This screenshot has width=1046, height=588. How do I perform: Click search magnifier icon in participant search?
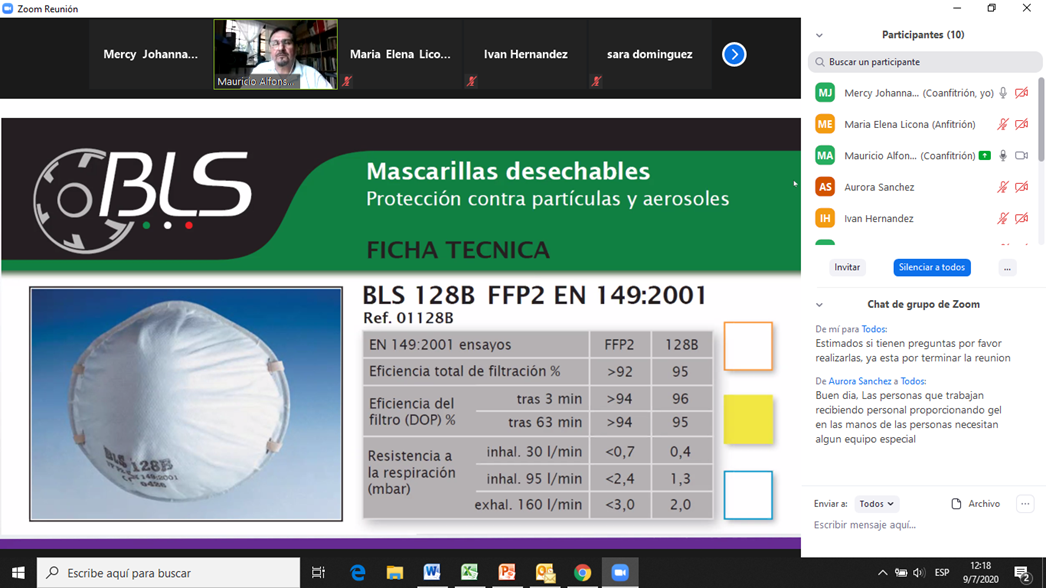pos(820,62)
